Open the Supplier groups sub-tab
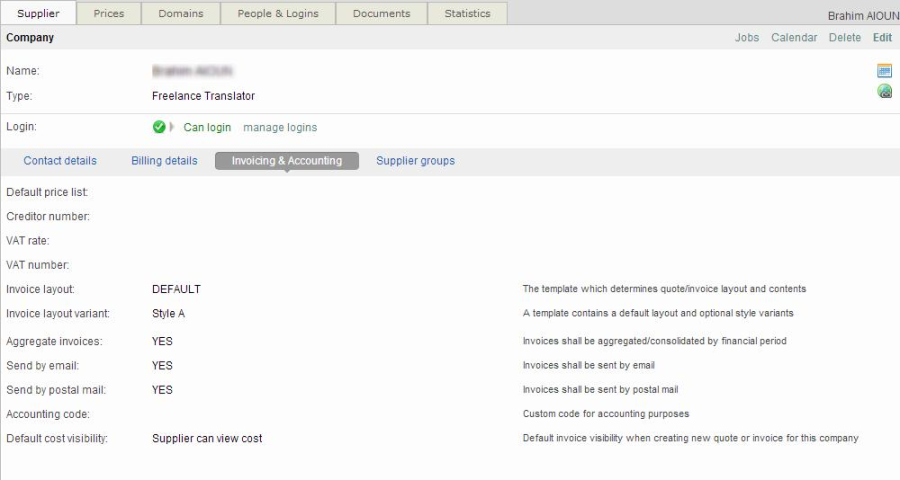The image size is (900, 480). click(415, 161)
